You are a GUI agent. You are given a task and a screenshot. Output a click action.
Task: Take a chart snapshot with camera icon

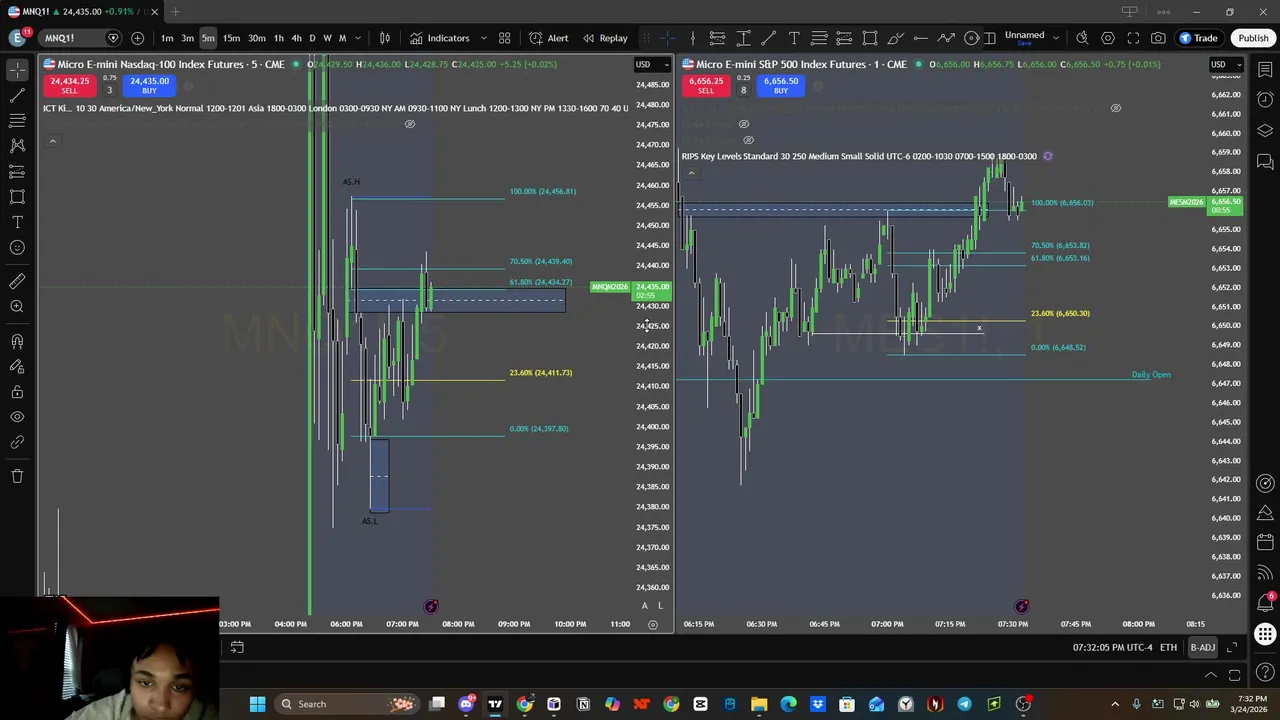1158,38
